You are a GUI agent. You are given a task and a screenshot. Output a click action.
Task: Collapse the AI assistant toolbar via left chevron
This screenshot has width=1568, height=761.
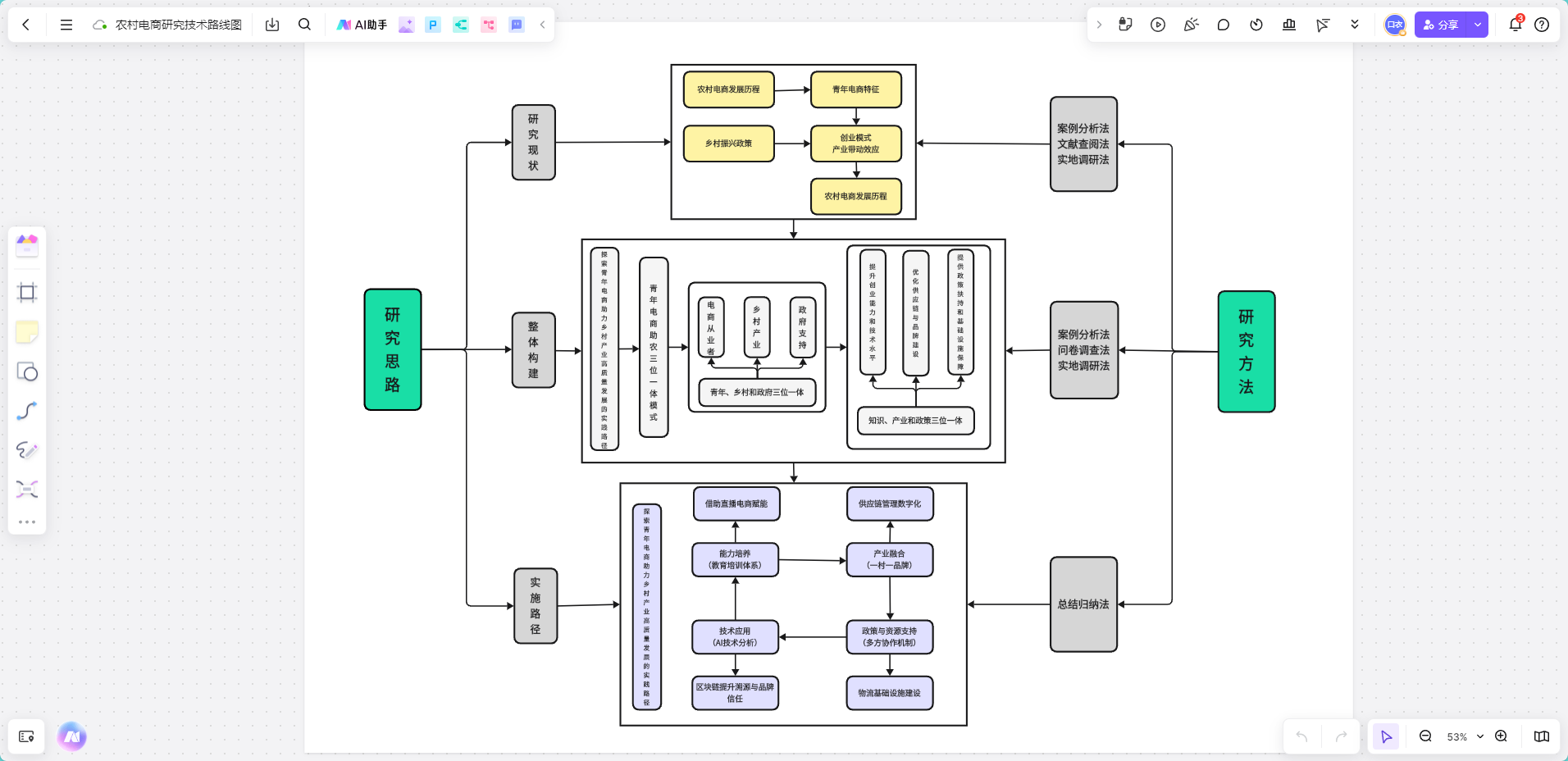click(x=542, y=25)
